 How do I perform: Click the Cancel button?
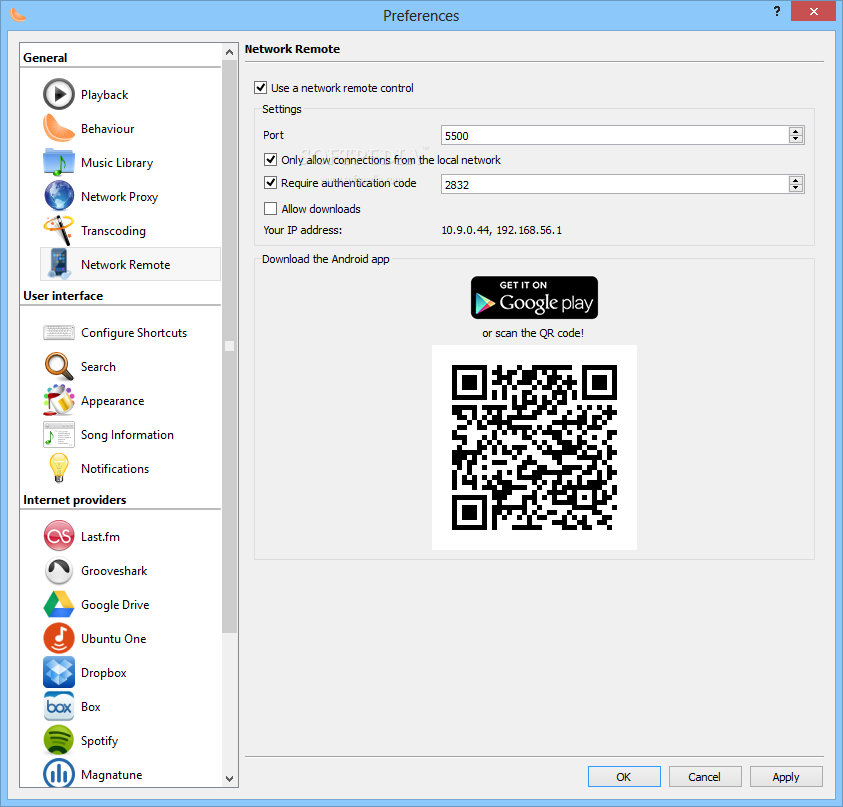pos(705,776)
